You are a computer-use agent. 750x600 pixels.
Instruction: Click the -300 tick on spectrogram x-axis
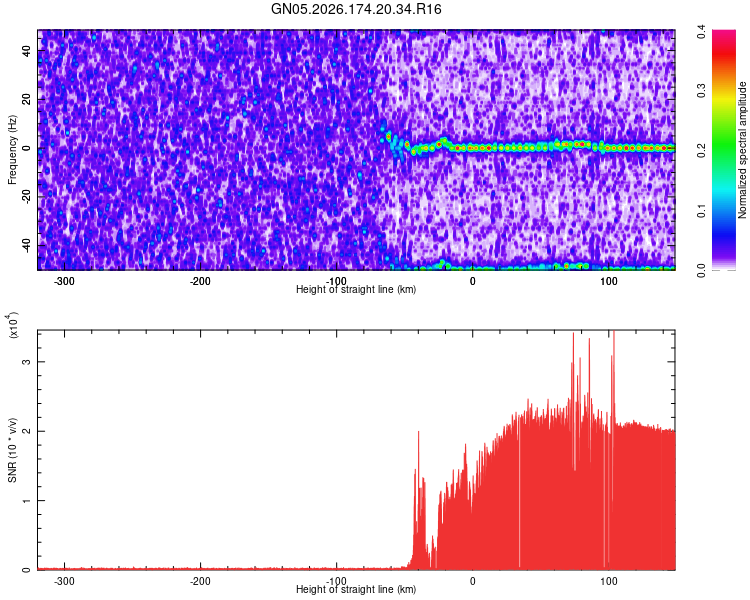click(x=64, y=281)
